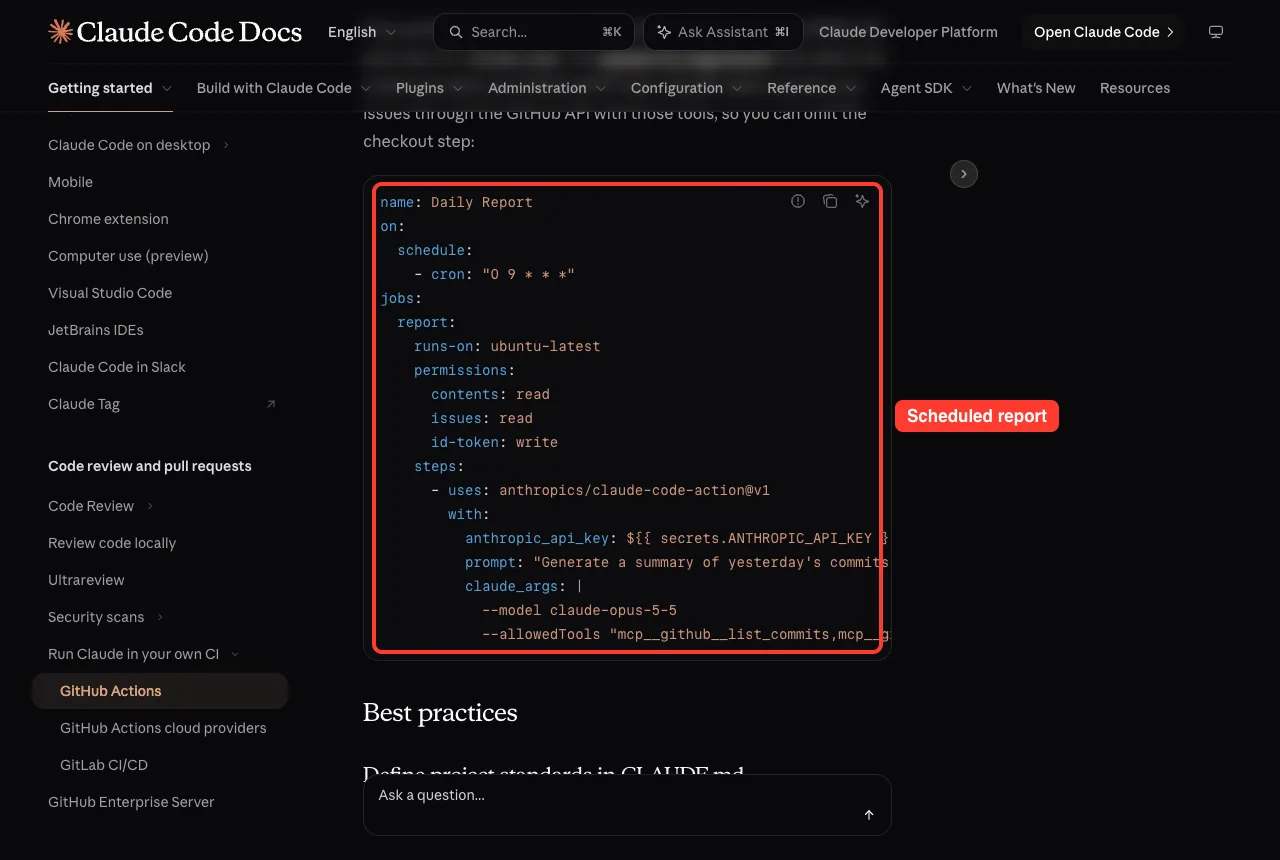Go to Computer use (preview)
This screenshot has width=1280, height=860.
[128, 256]
